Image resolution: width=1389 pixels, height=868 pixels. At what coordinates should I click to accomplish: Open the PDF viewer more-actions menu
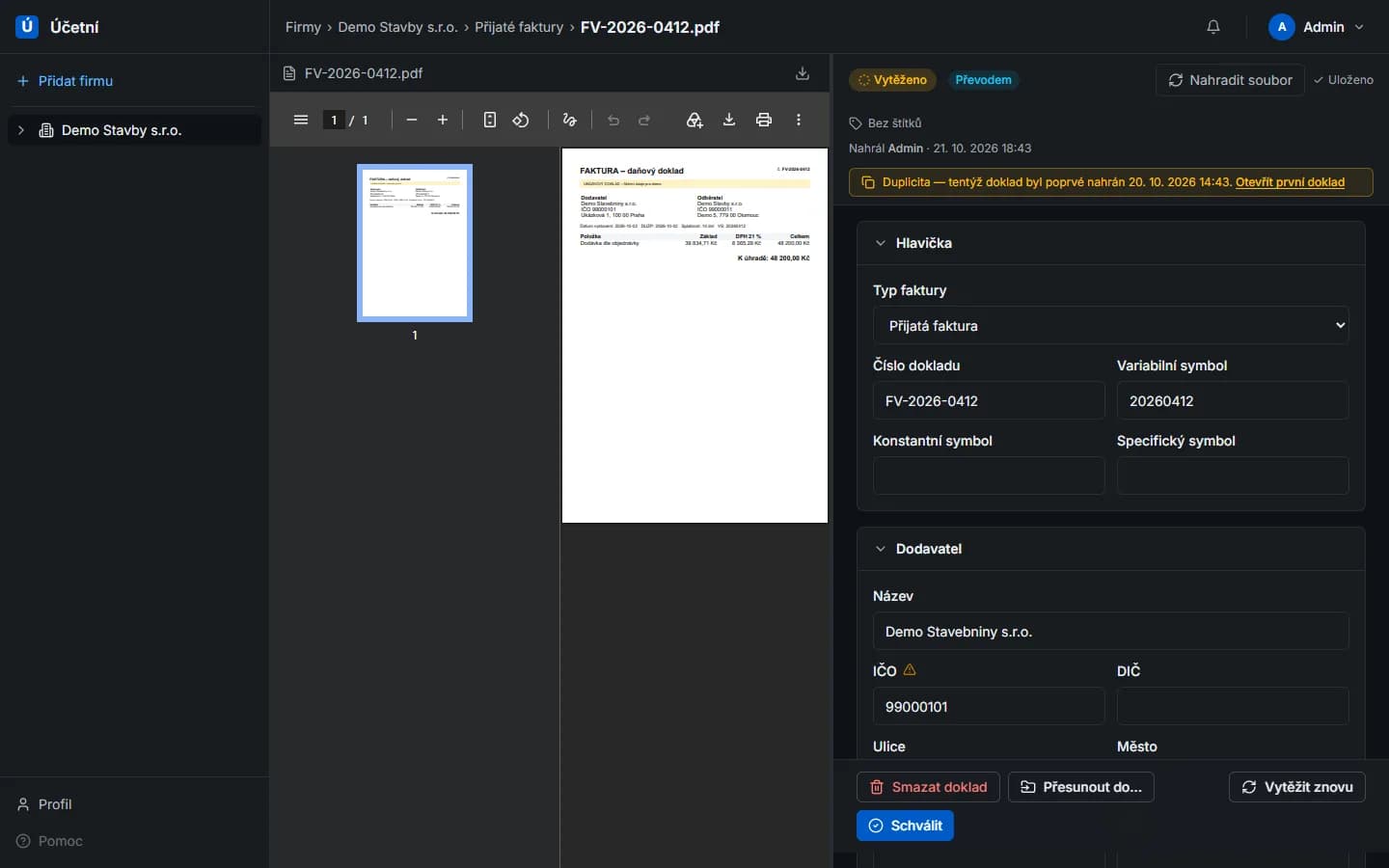click(x=799, y=120)
